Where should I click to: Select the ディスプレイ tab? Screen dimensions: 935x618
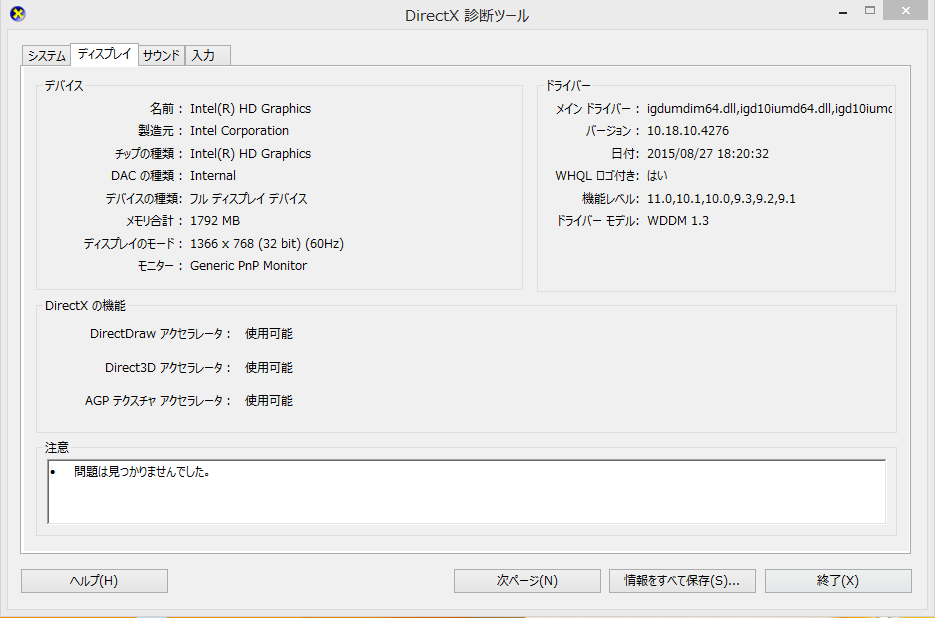(x=104, y=54)
